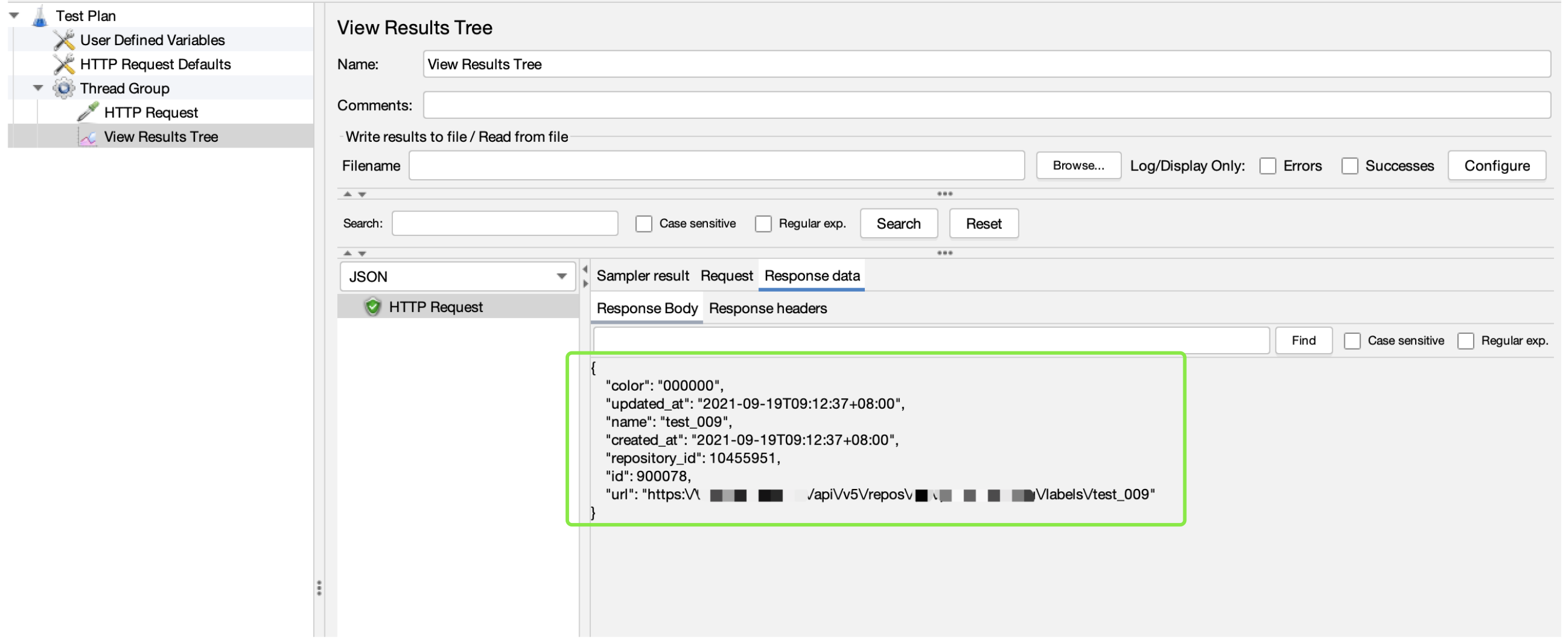Viewport: 1568px width, 643px height.
Task: Click into the Filename input field
Action: coord(718,166)
